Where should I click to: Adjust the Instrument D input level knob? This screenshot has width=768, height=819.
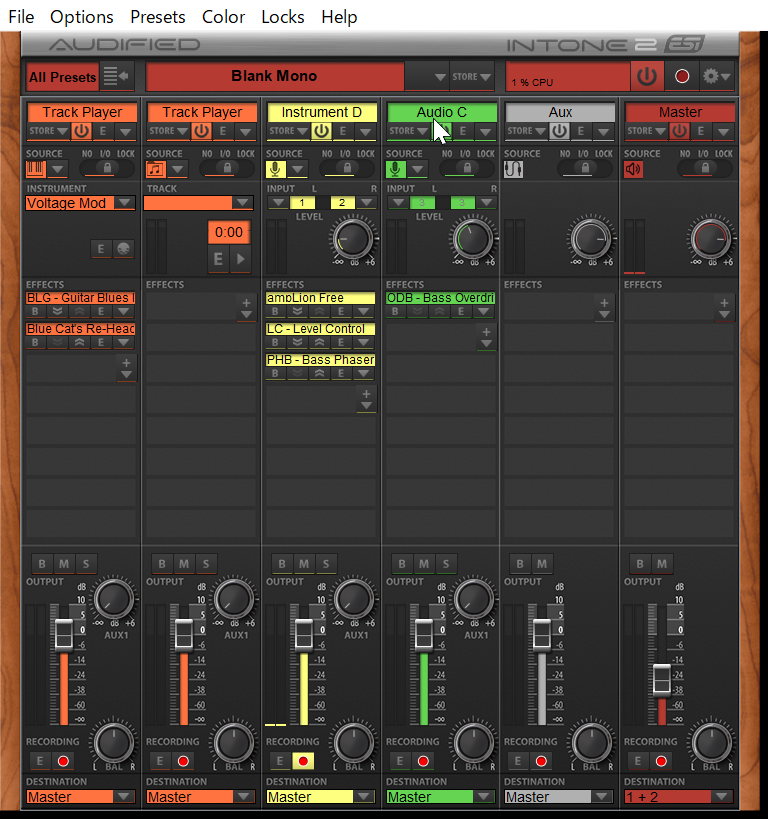click(353, 239)
